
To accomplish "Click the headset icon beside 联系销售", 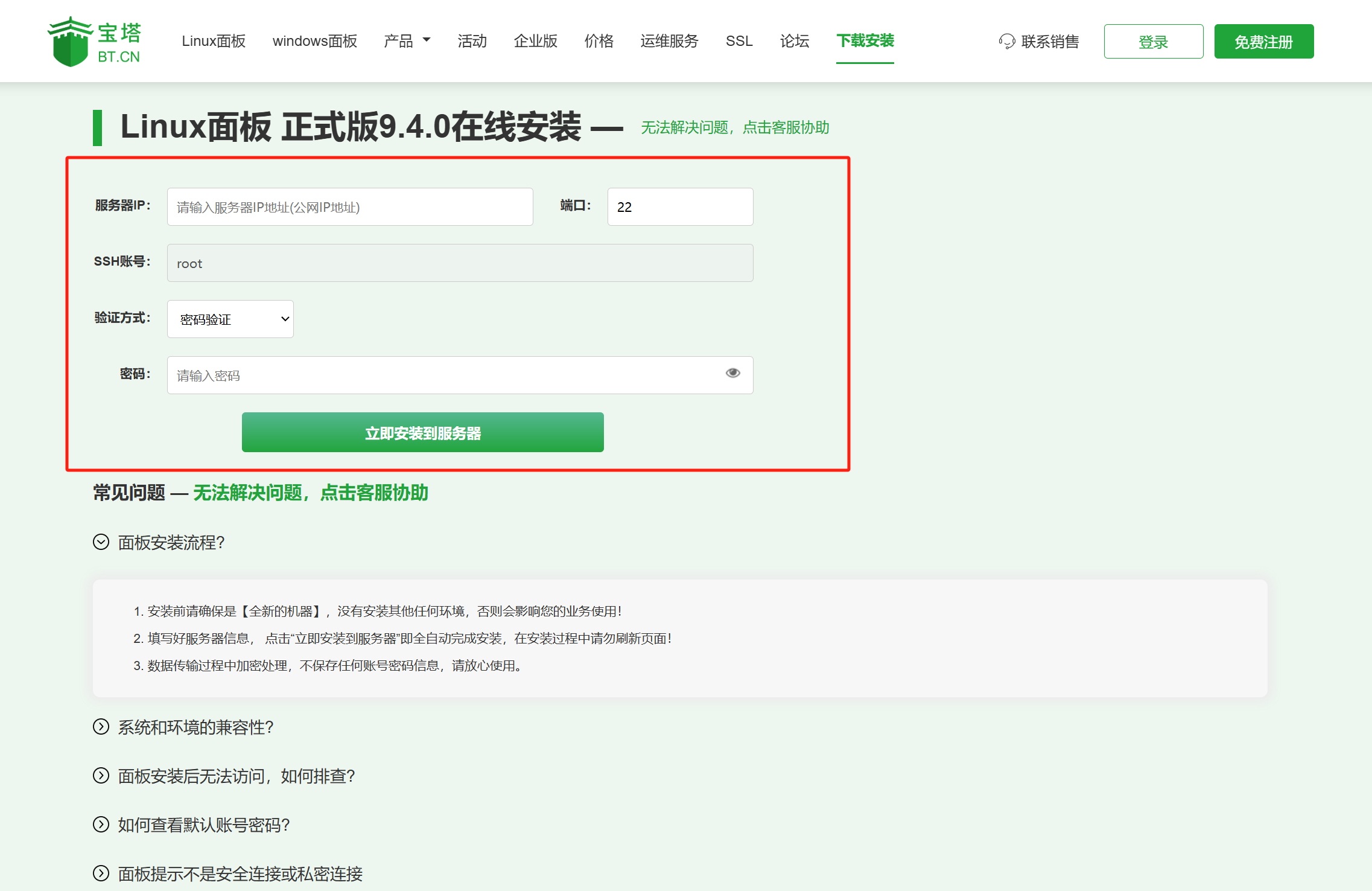I will [x=1006, y=42].
